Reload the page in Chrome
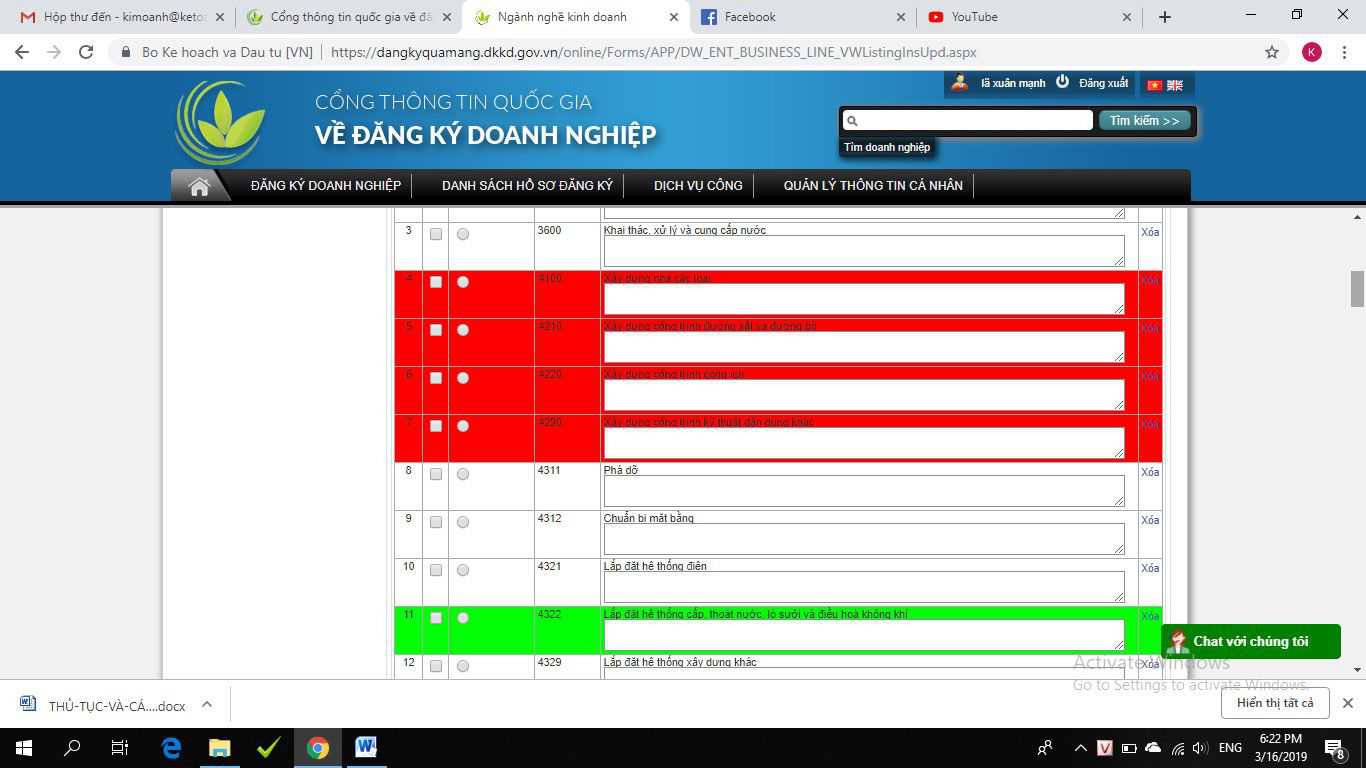The width and height of the screenshot is (1366, 768). pyautogui.click(x=86, y=52)
